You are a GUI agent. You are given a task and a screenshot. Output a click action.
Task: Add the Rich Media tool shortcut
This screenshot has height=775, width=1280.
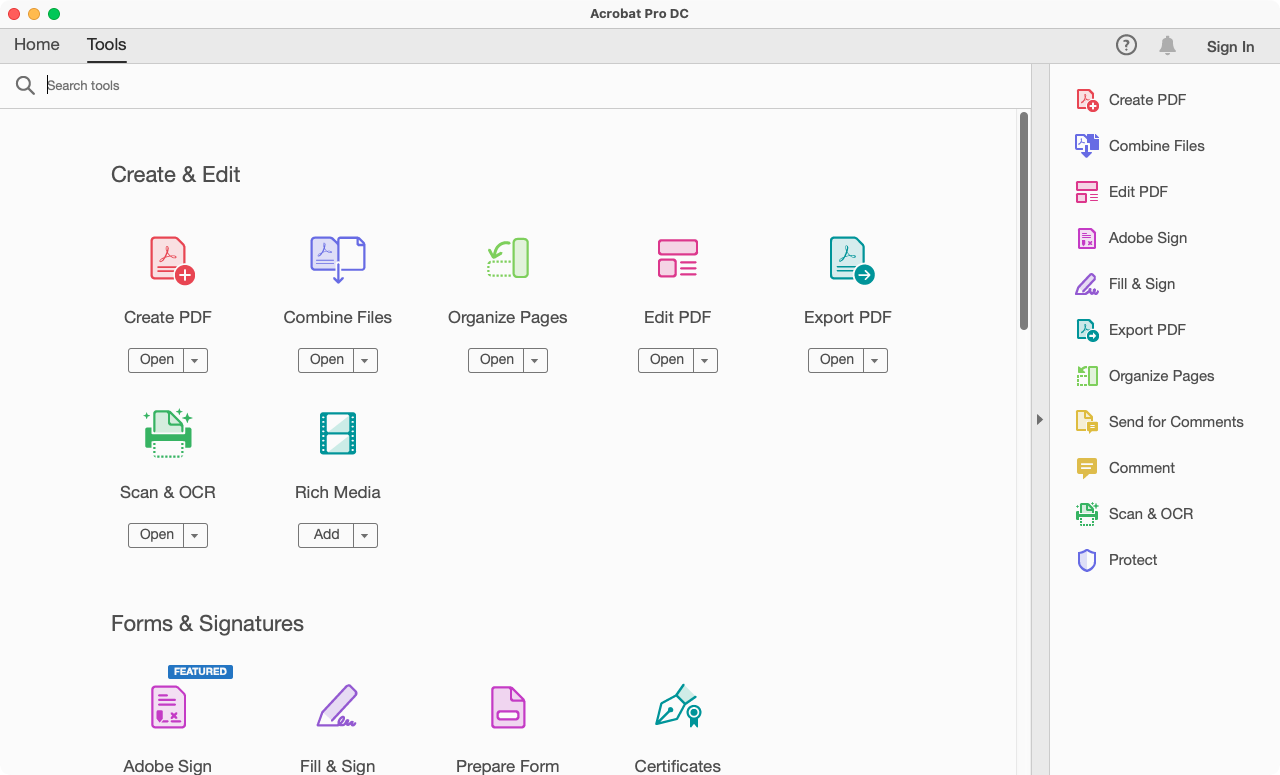(326, 535)
